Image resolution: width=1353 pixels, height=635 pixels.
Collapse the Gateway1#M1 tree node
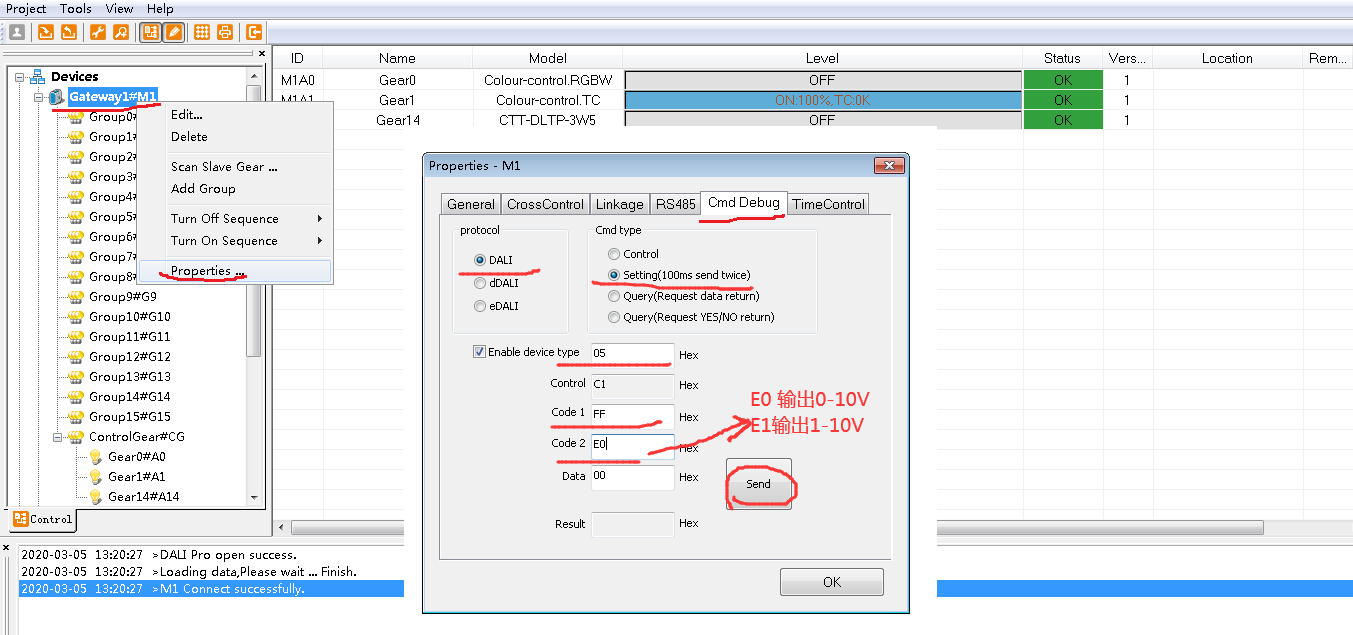(x=39, y=97)
